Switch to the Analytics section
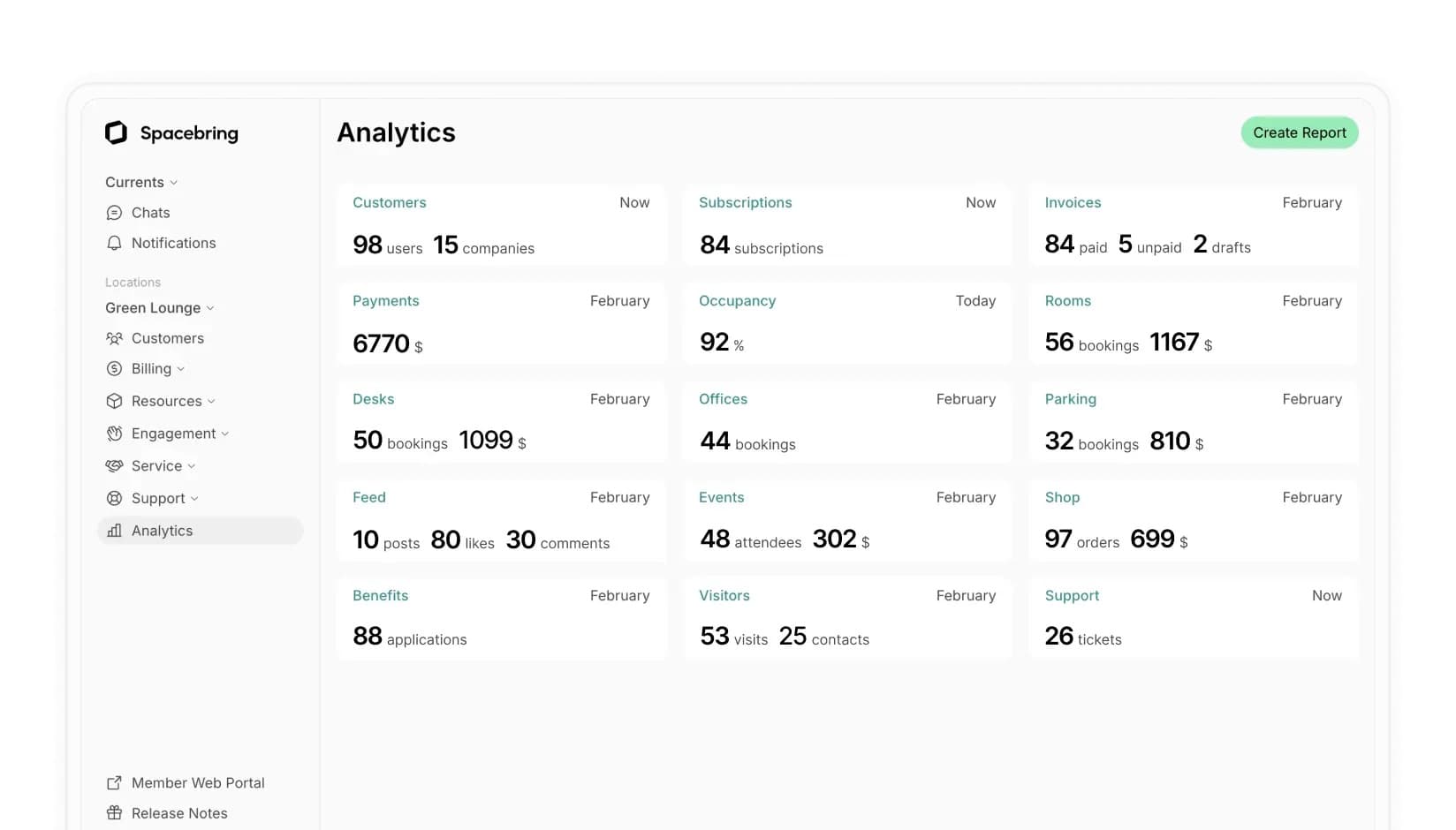 [162, 531]
